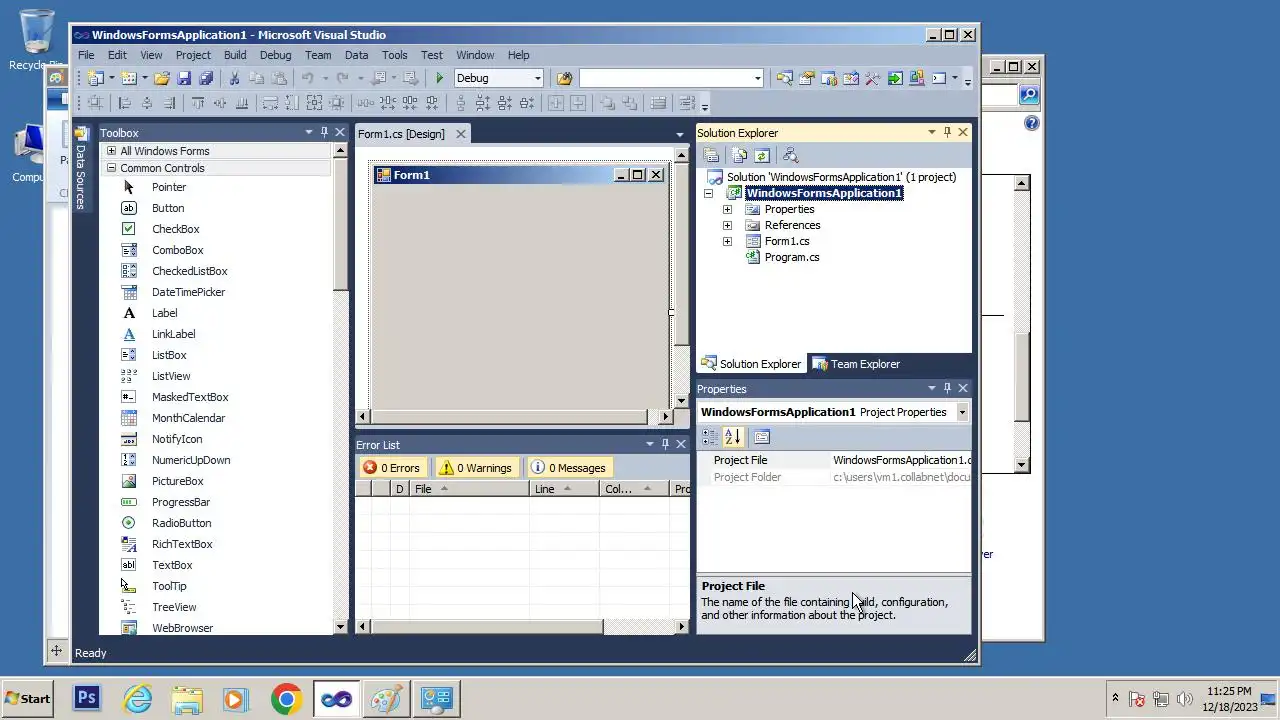The height and width of the screenshot is (720, 1280).
Task: Expand the Properties node in Solution Explorer
Action: click(727, 209)
